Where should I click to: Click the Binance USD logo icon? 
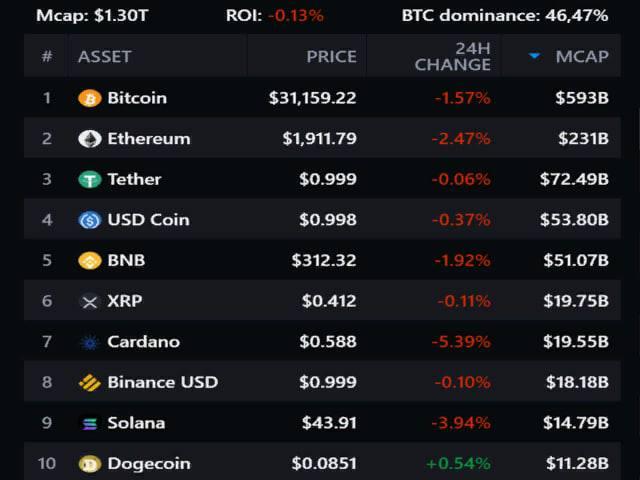click(90, 382)
